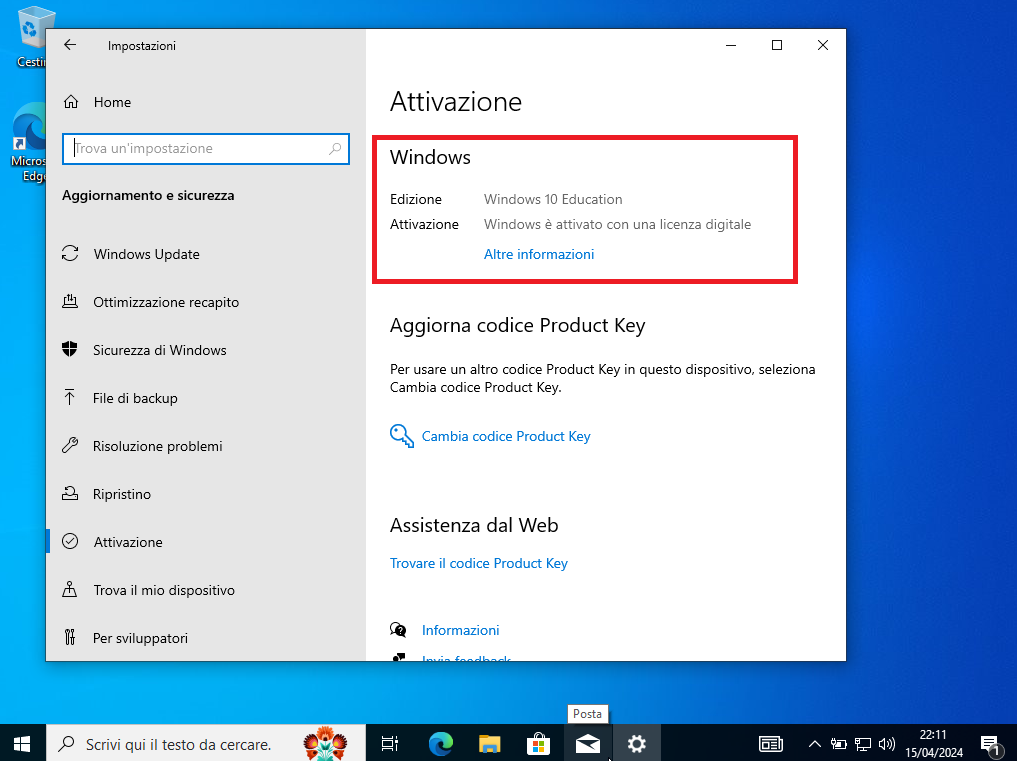The image size is (1017, 761).
Task: Select the File di backup arrow icon
Action: pyautogui.click(x=69, y=398)
